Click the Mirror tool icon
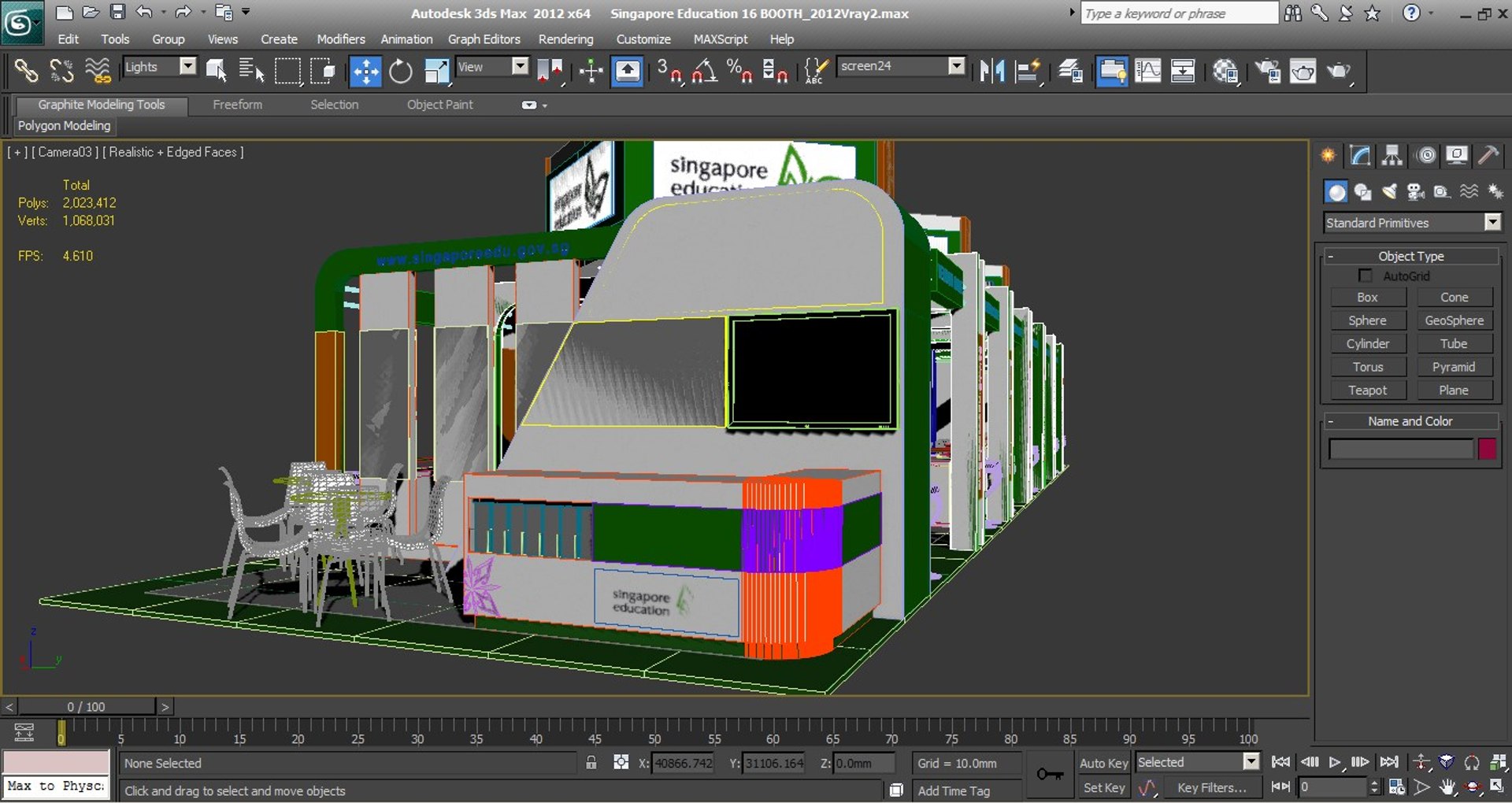 point(992,71)
